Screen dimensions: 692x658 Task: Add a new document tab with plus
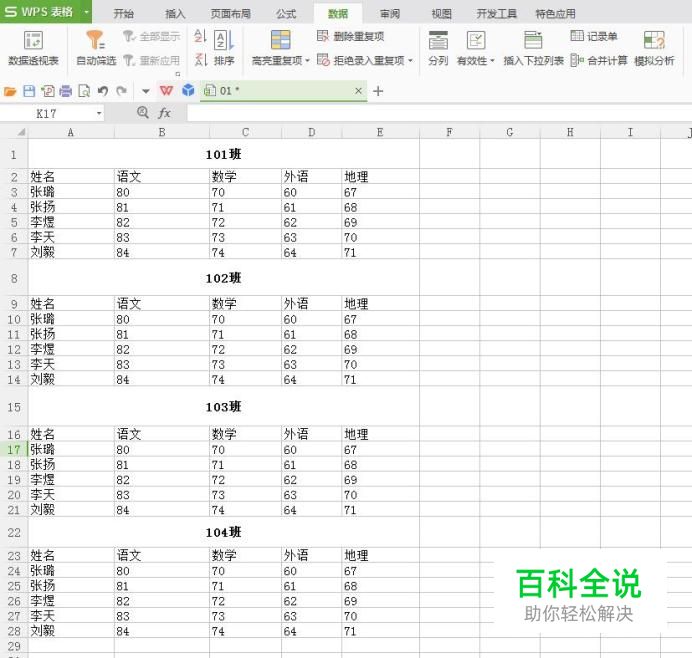tap(378, 91)
